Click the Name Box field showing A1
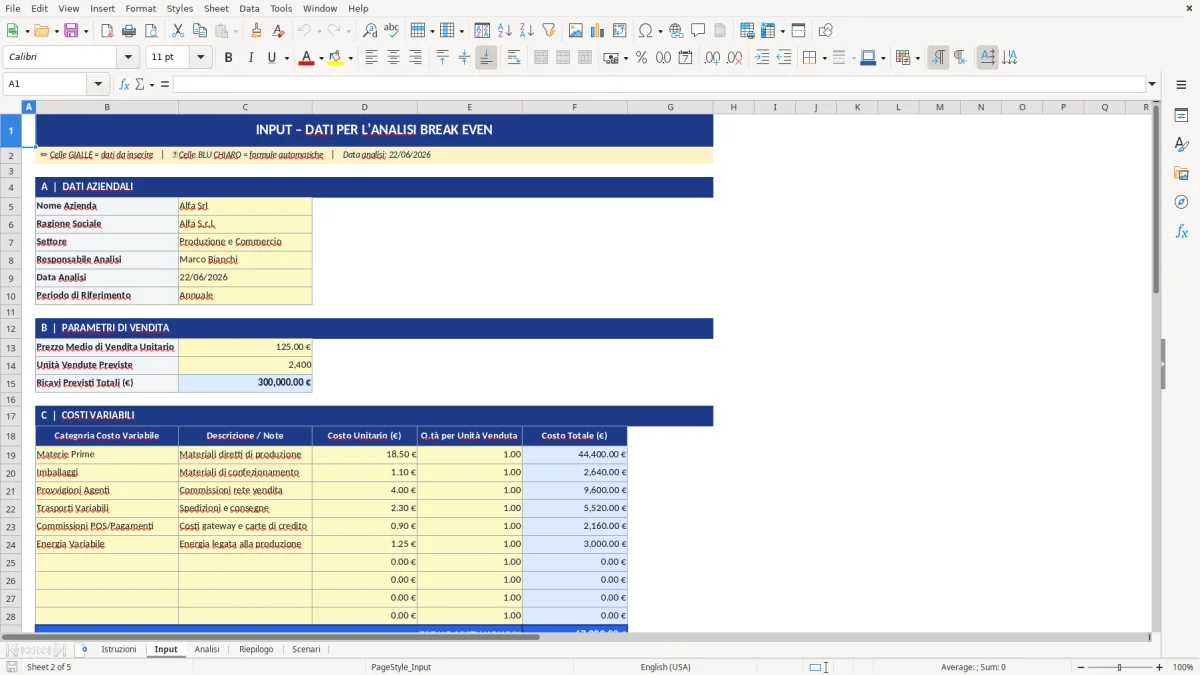This screenshot has height=675, width=1200. [45, 84]
